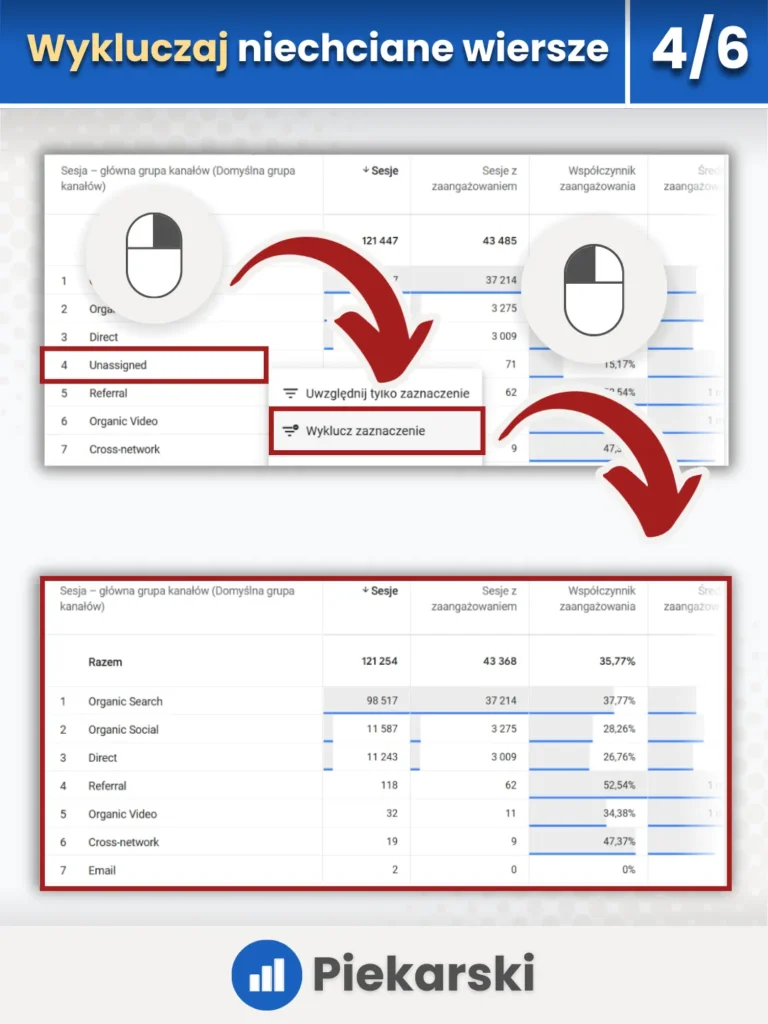Select Cross-network in the upper table

coord(124,449)
